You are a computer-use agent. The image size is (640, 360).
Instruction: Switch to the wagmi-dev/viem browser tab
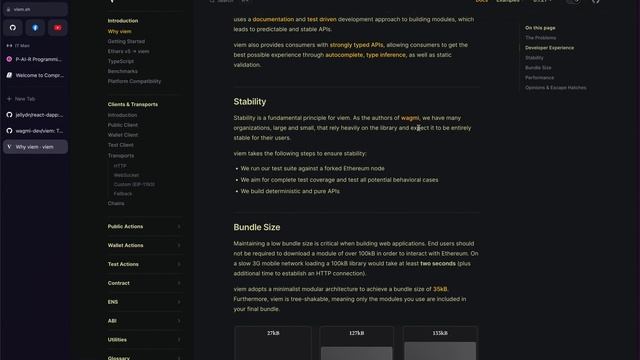(36, 131)
